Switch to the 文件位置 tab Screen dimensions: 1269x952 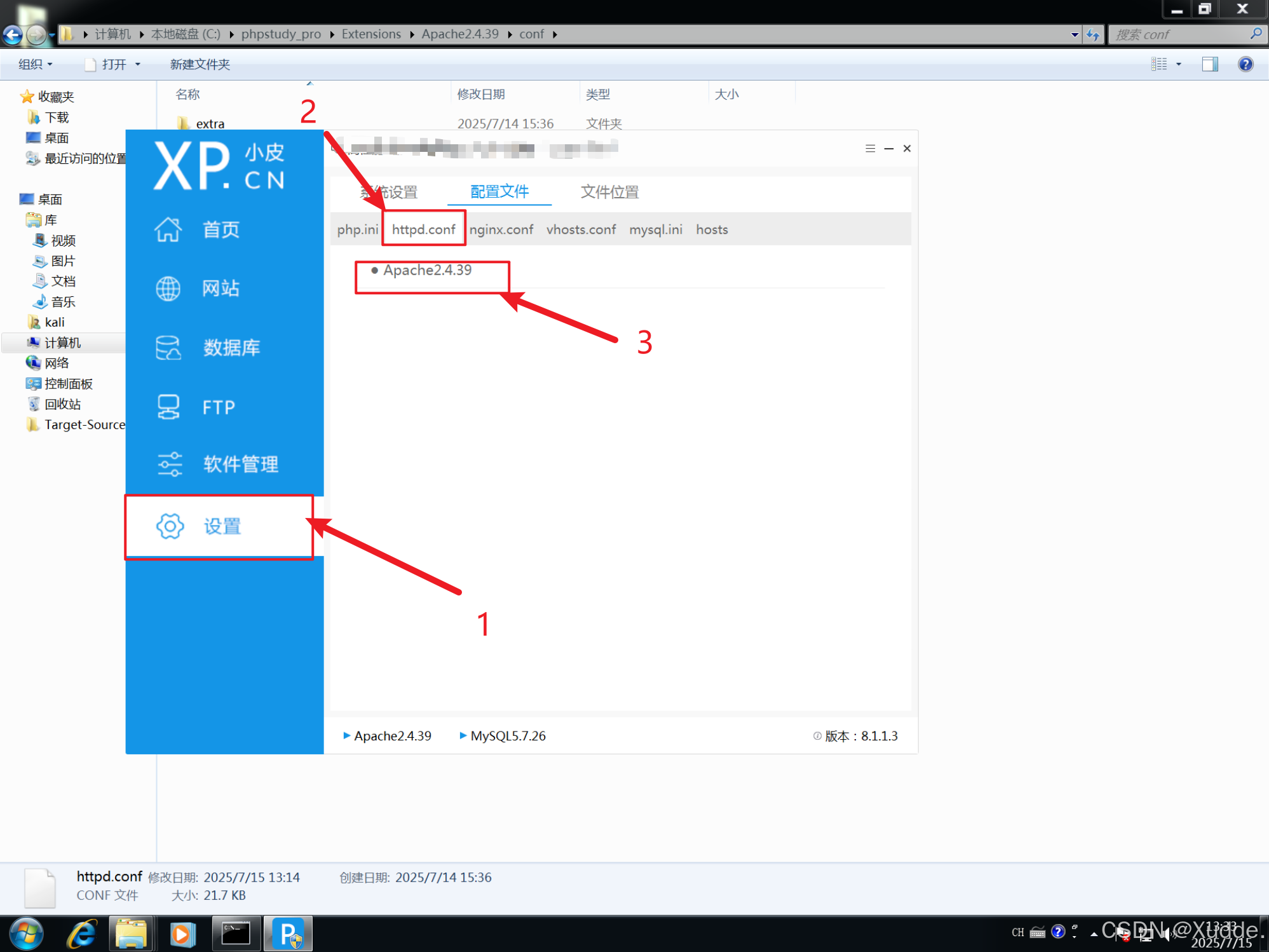[609, 192]
